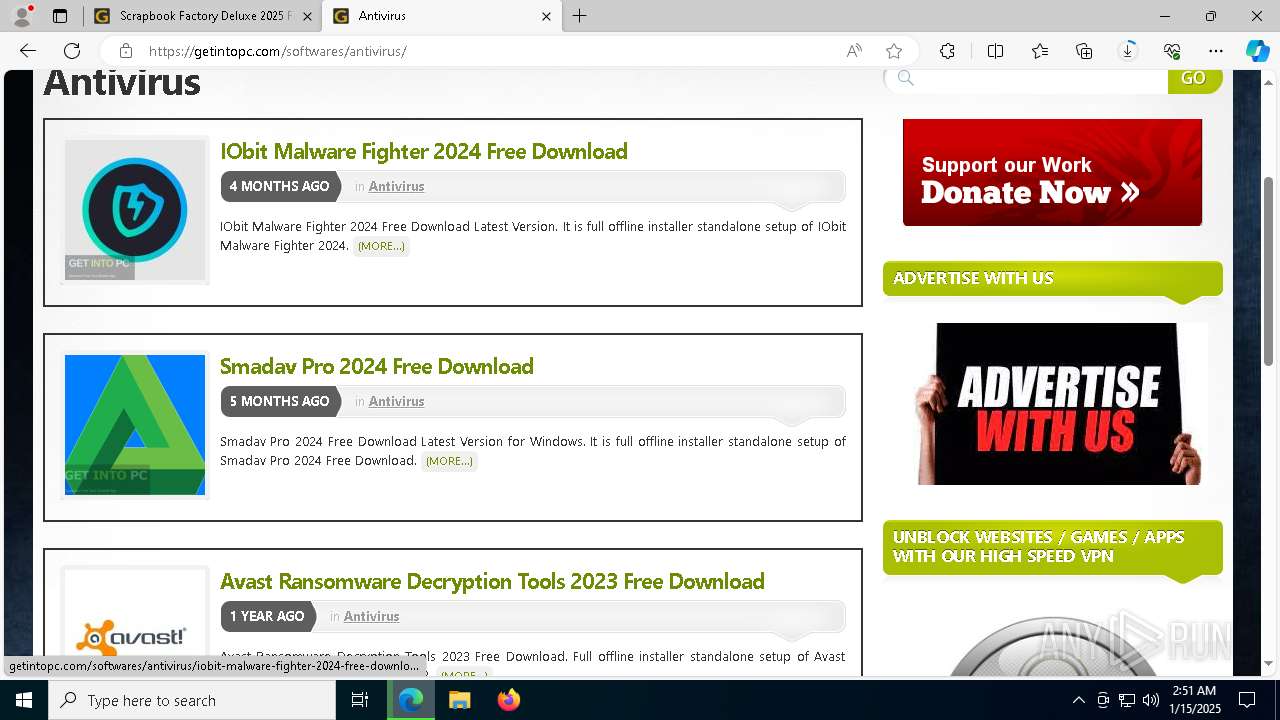Click MORE link for Smadav Pro
Screen dimensions: 1280x720
point(449,461)
